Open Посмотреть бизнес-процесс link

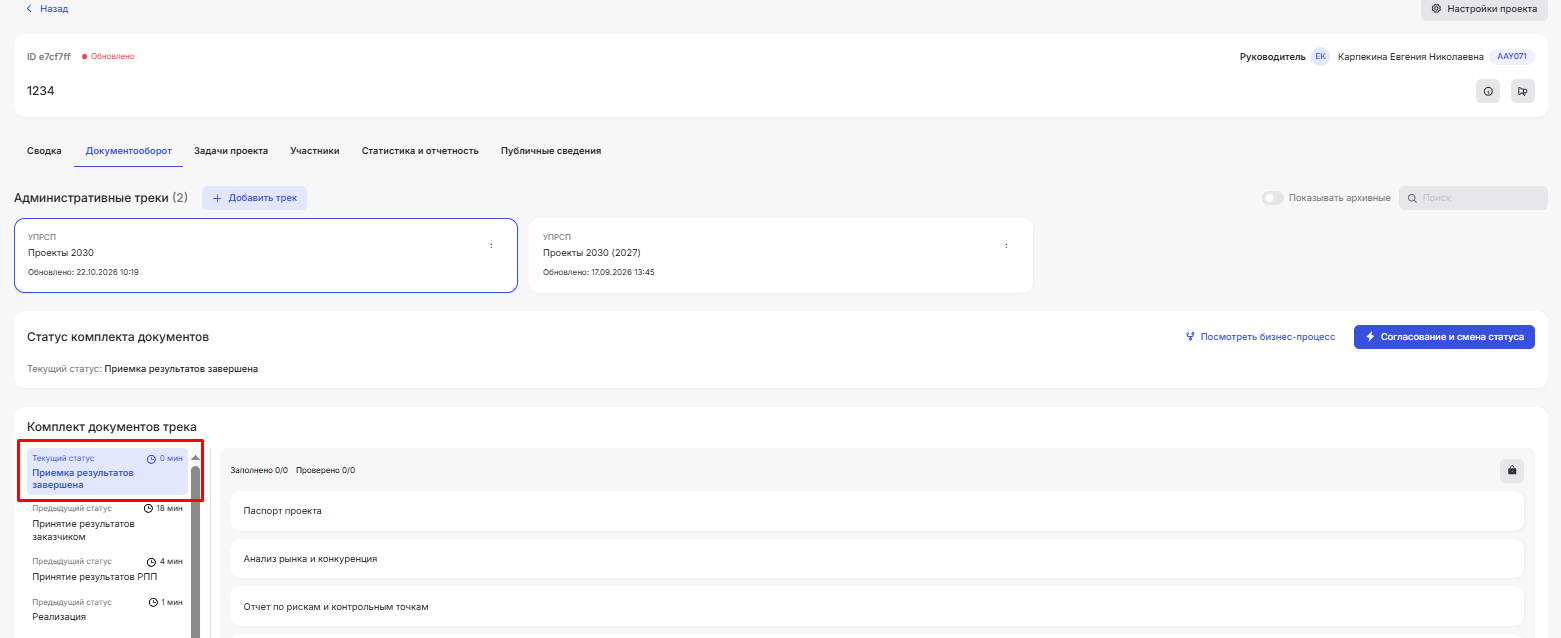pos(1260,337)
